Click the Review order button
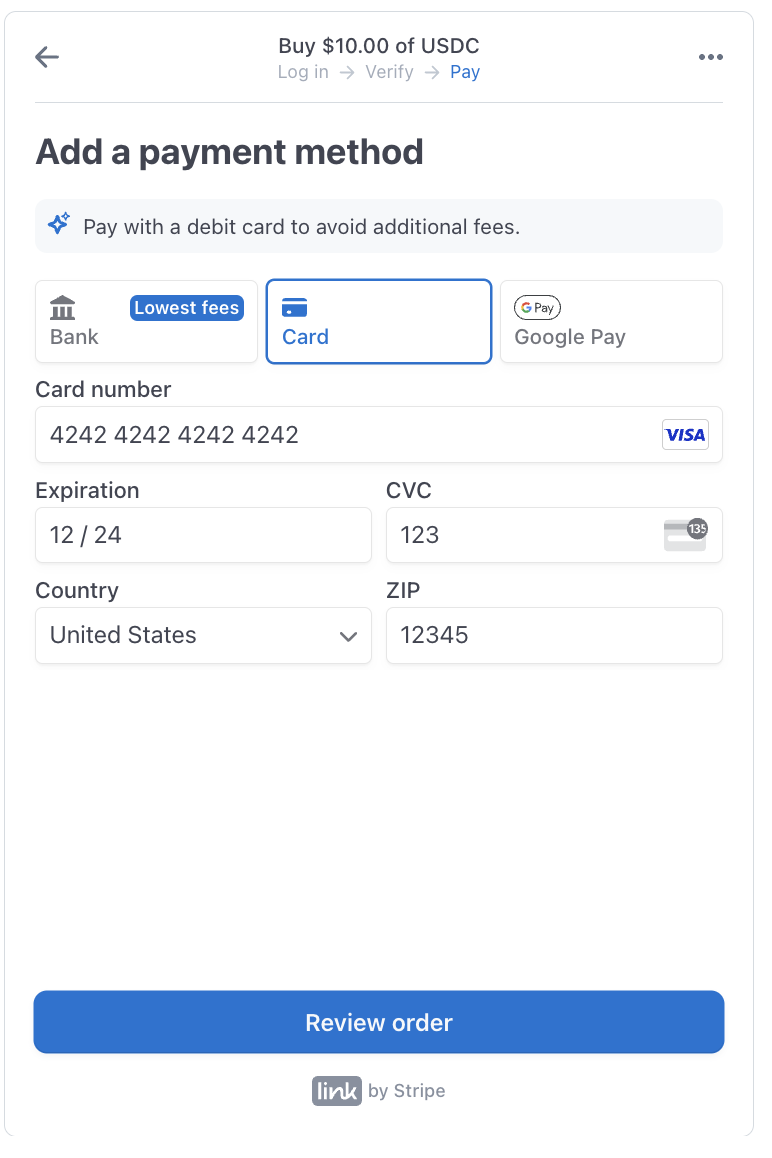Viewport: 772px width, 1158px height. click(378, 1022)
